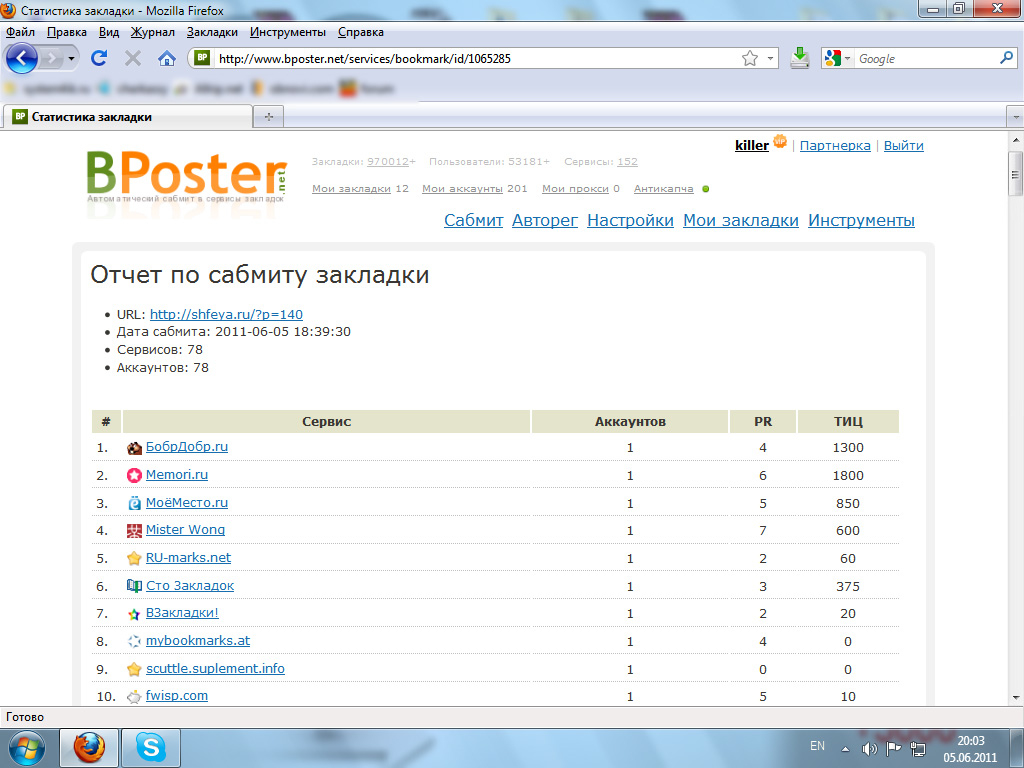Open the downloads arrow icon
This screenshot has width=1024, height=768.
click(799, 58)
